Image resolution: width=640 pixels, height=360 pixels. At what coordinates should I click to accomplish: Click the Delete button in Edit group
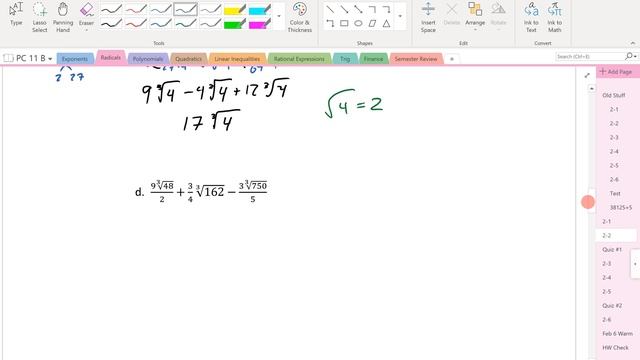tap(451, 14)
